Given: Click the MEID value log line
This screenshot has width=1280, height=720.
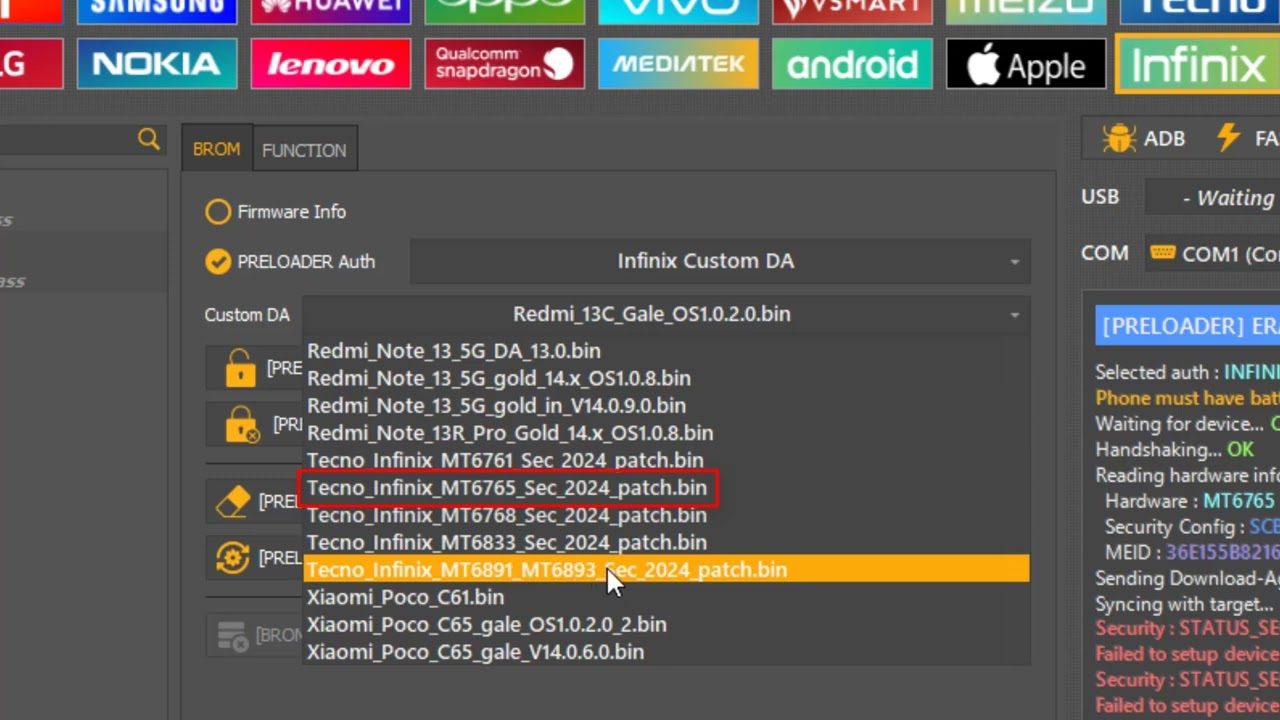Looking at the screenshot, I should point(1192,552).
